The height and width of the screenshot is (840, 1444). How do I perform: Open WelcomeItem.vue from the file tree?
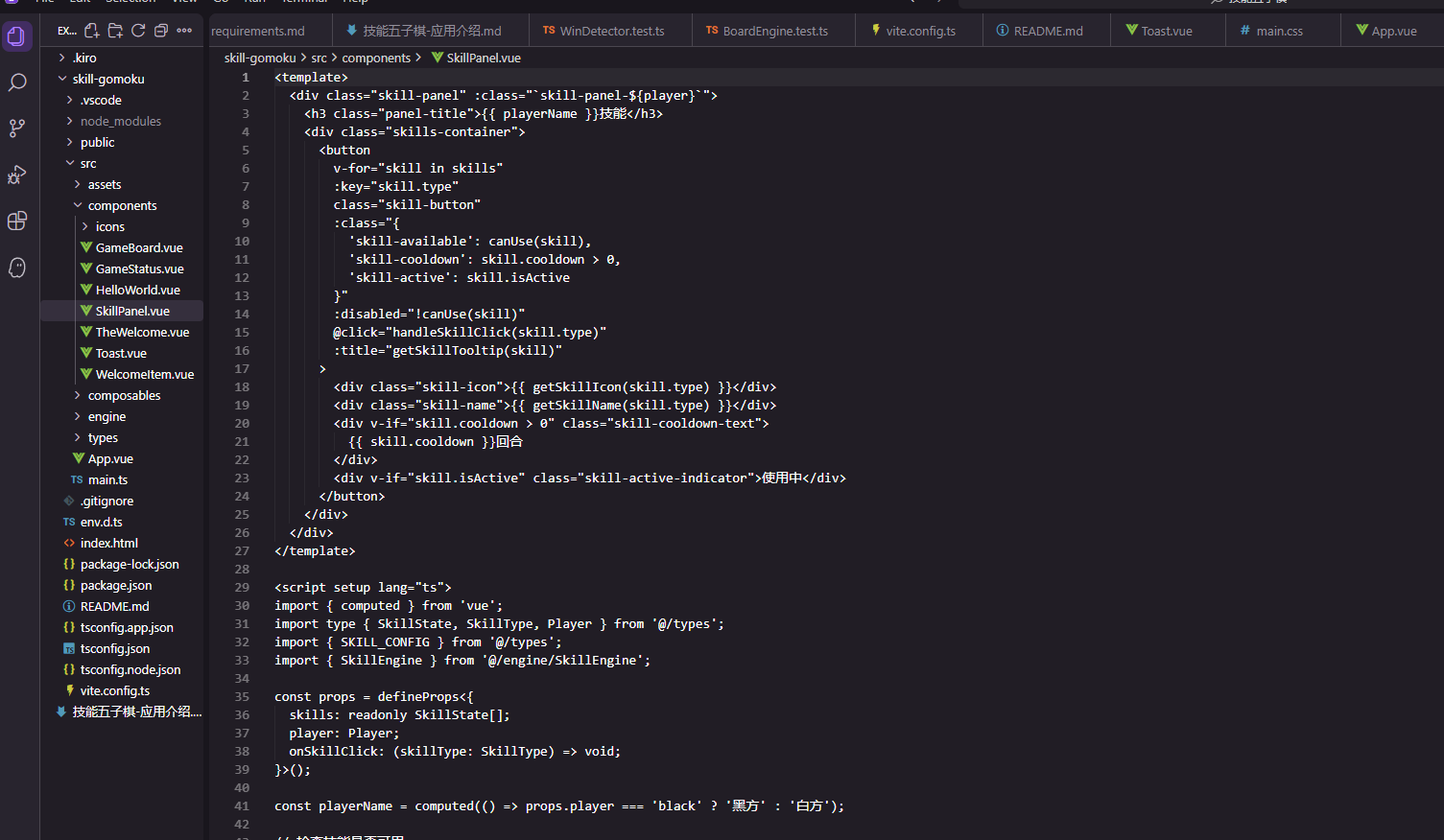pyautogui.click(x=145, y=374)
